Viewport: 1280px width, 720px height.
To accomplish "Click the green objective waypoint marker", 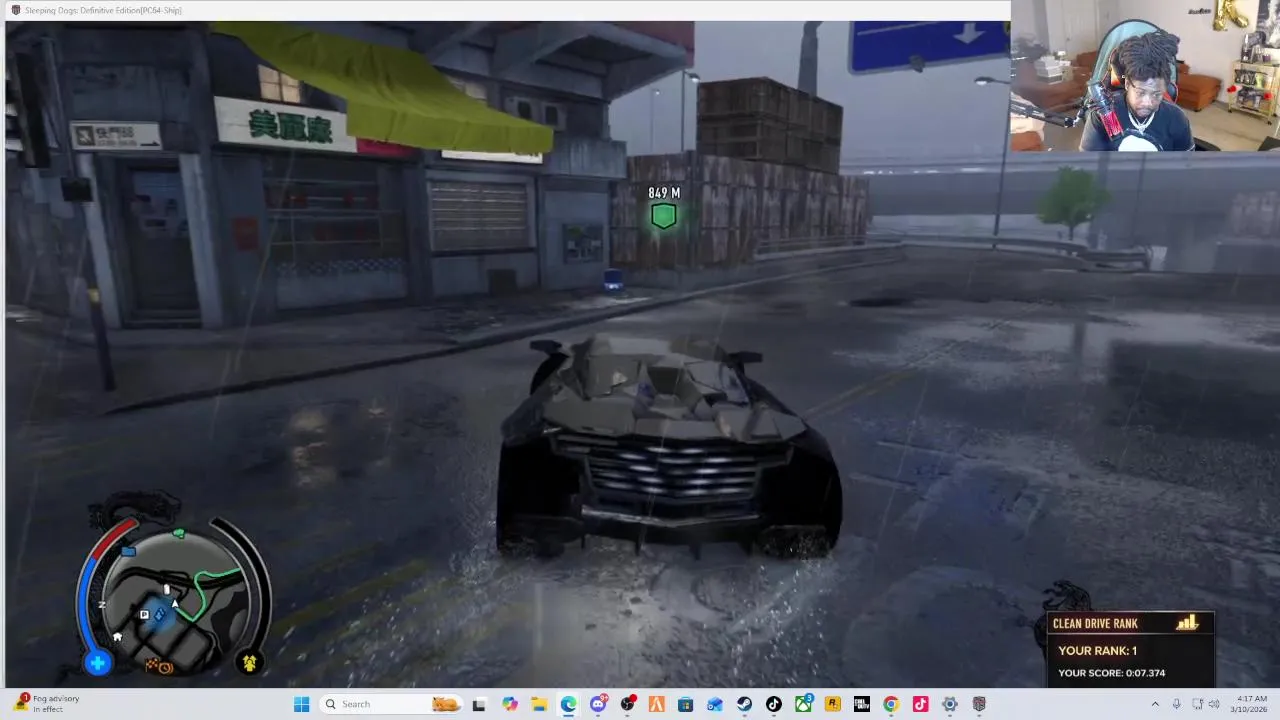I will (663, 215).
